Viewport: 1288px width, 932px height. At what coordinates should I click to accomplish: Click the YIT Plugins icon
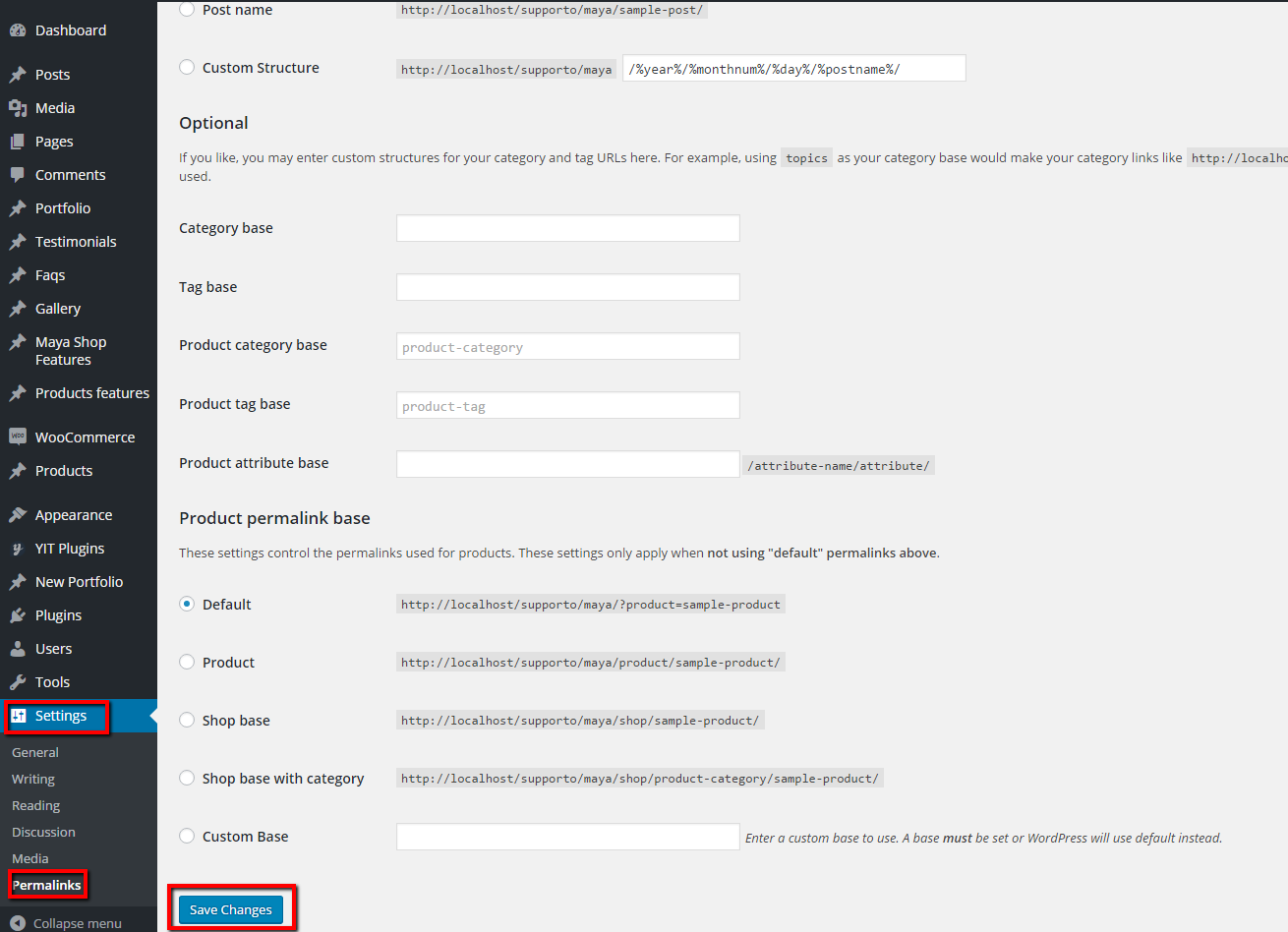(18, 549)
